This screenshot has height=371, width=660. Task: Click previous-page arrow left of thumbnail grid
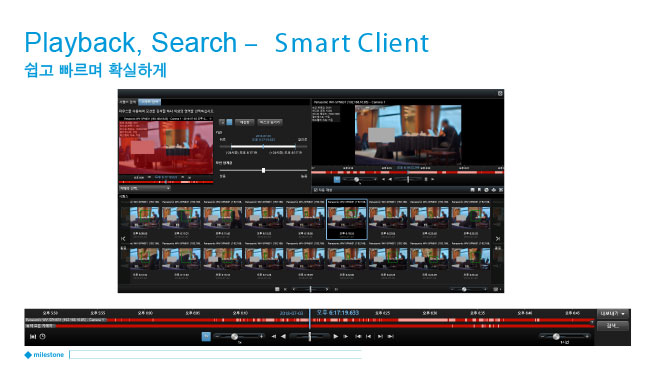pos(123,239)
